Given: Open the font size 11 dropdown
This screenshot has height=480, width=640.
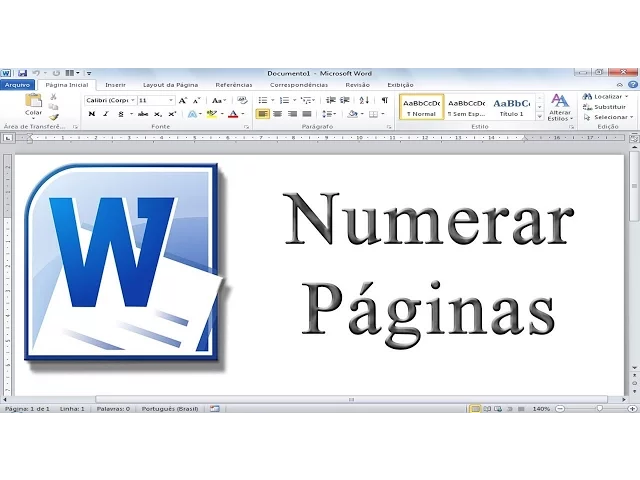Looking at the screenshot, I should pos(171,100).
